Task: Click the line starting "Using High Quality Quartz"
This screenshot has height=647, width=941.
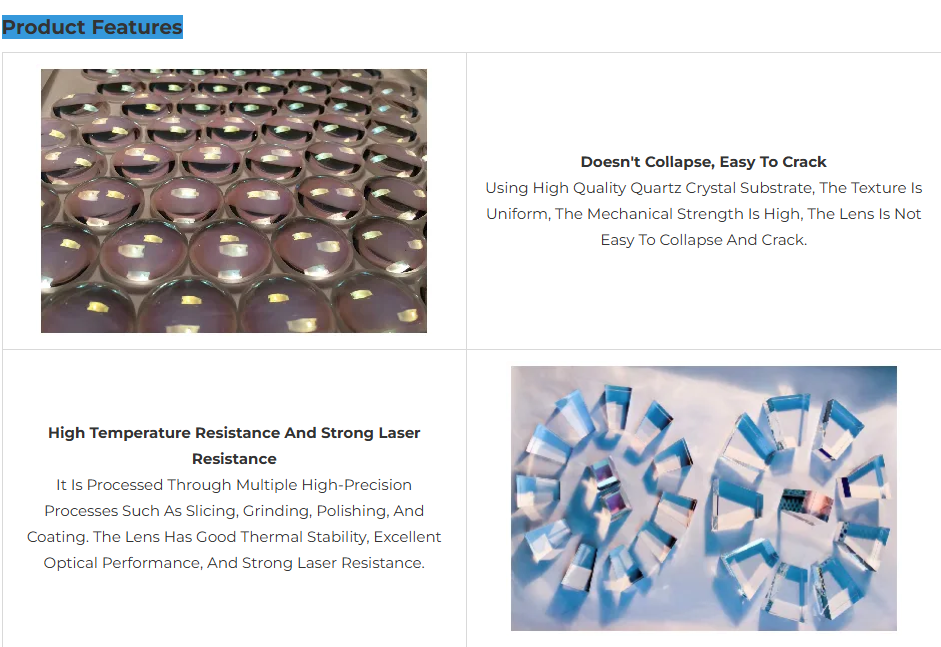Action: point(703,188)
